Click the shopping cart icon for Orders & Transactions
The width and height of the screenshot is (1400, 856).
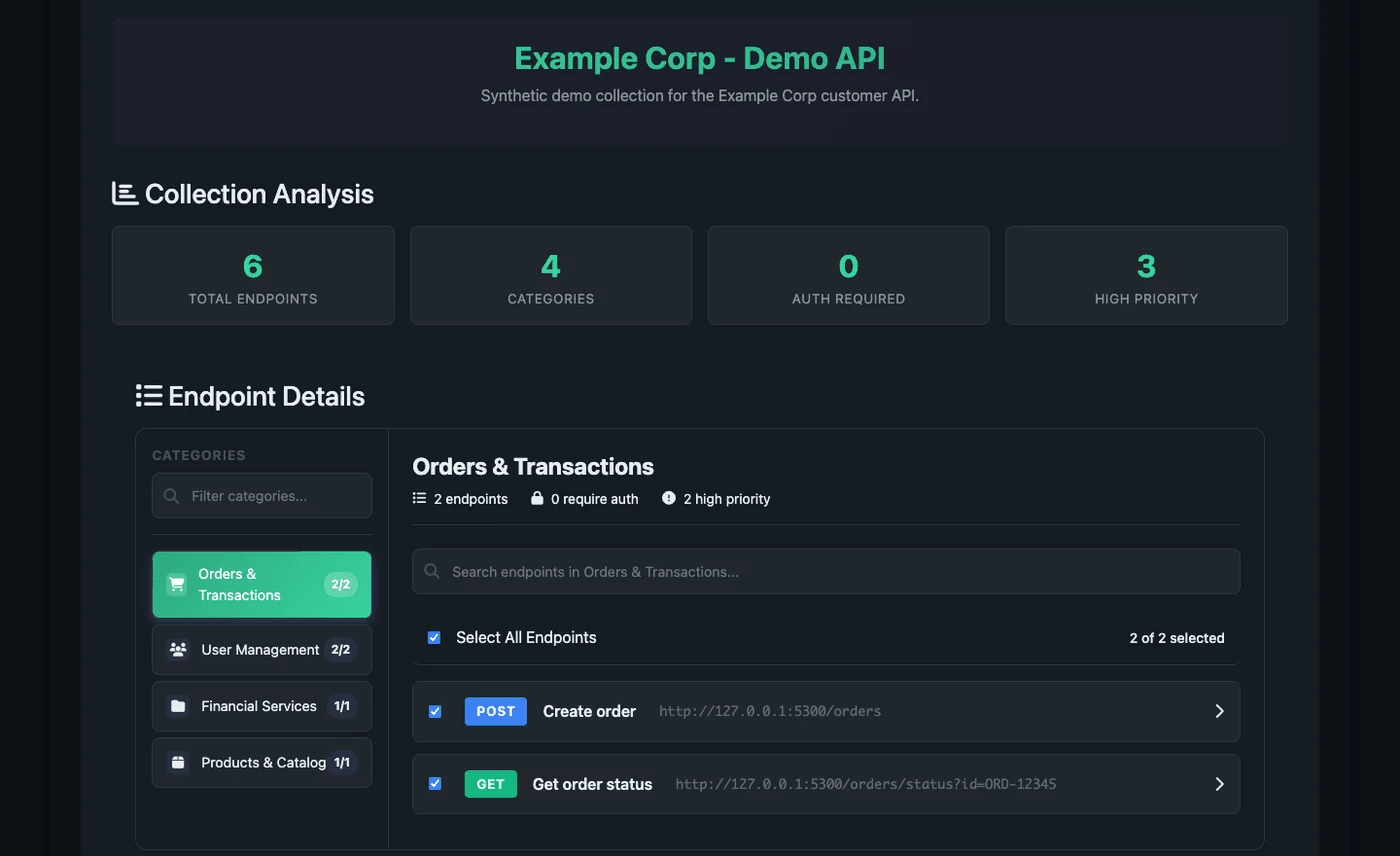point(177,584)
